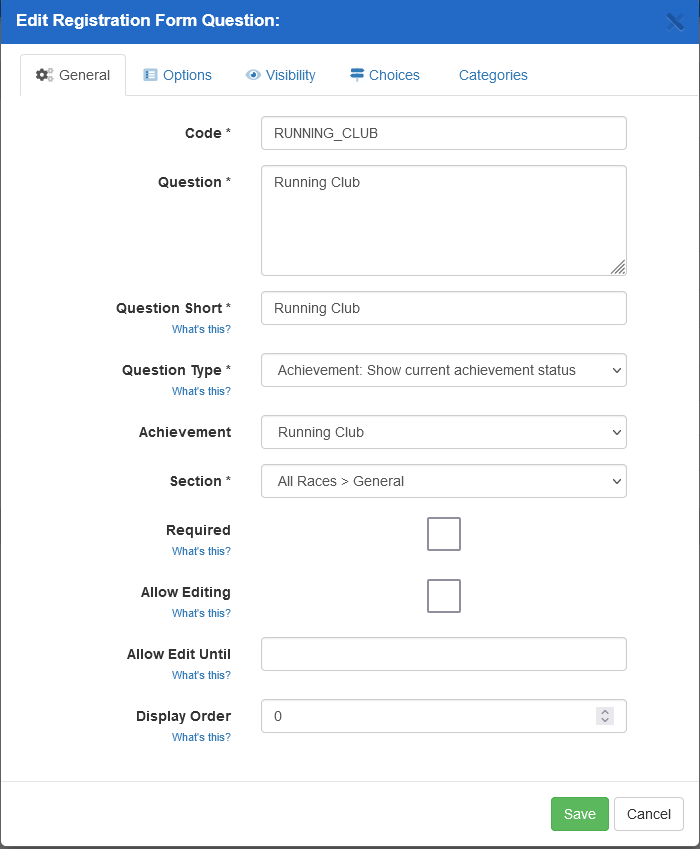Screen dimensions: 700x849
Task: Open the Question Type dropdown
Action: 443,370
